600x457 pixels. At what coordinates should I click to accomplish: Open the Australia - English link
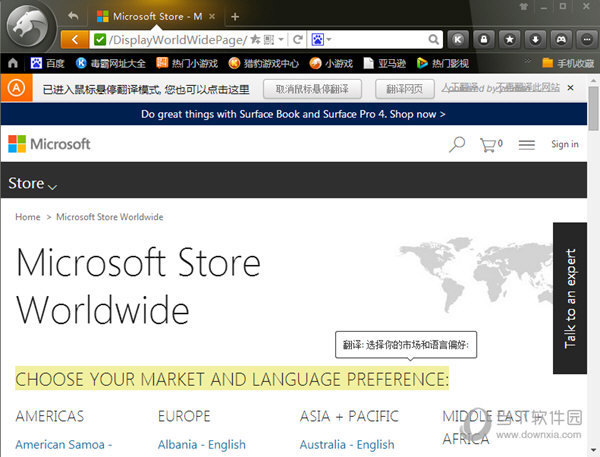(346, 444)
